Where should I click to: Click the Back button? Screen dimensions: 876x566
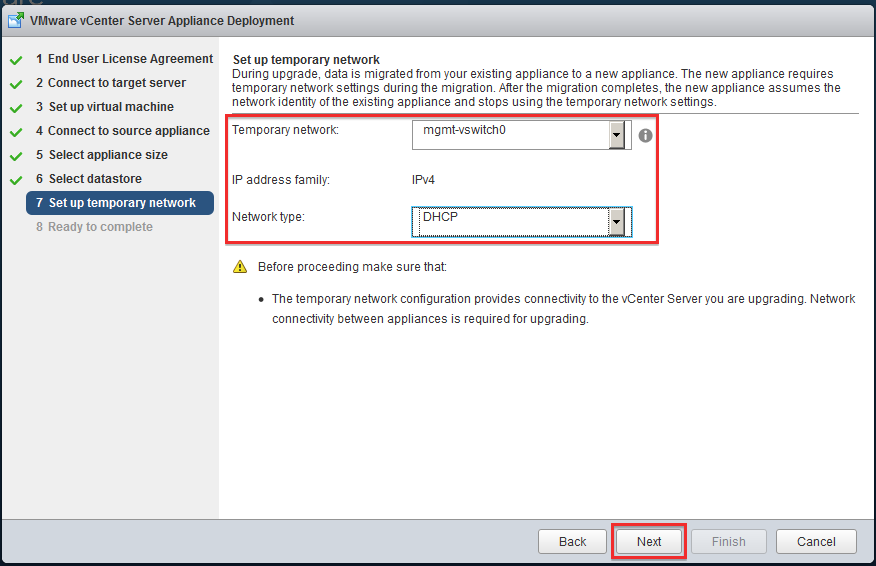tap(572, 541)
